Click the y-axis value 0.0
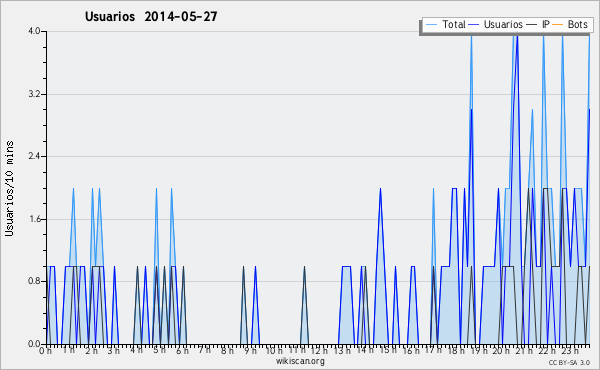Viewport: 600px width, 370px height. [34, 344]
